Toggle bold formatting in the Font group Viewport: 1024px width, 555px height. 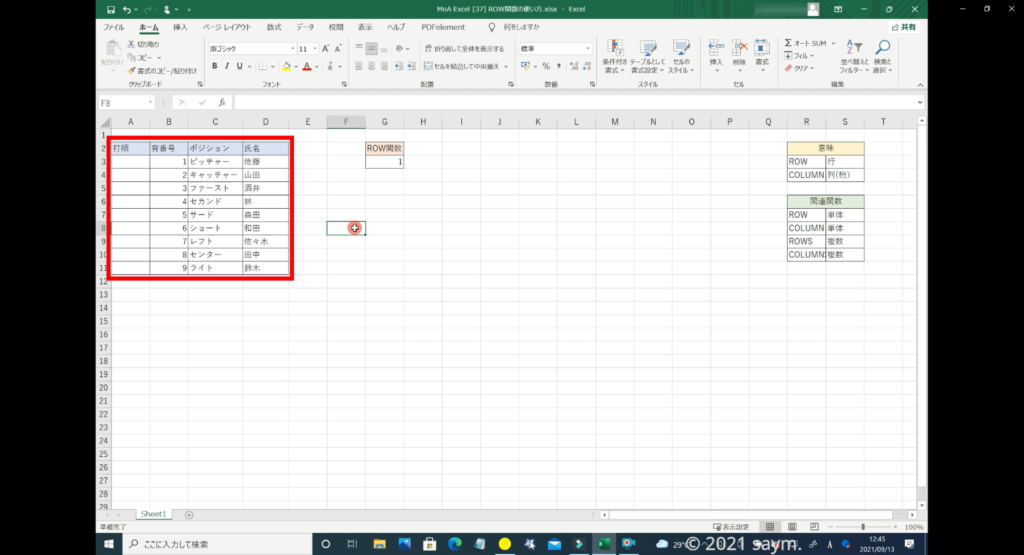click(214, 66)
